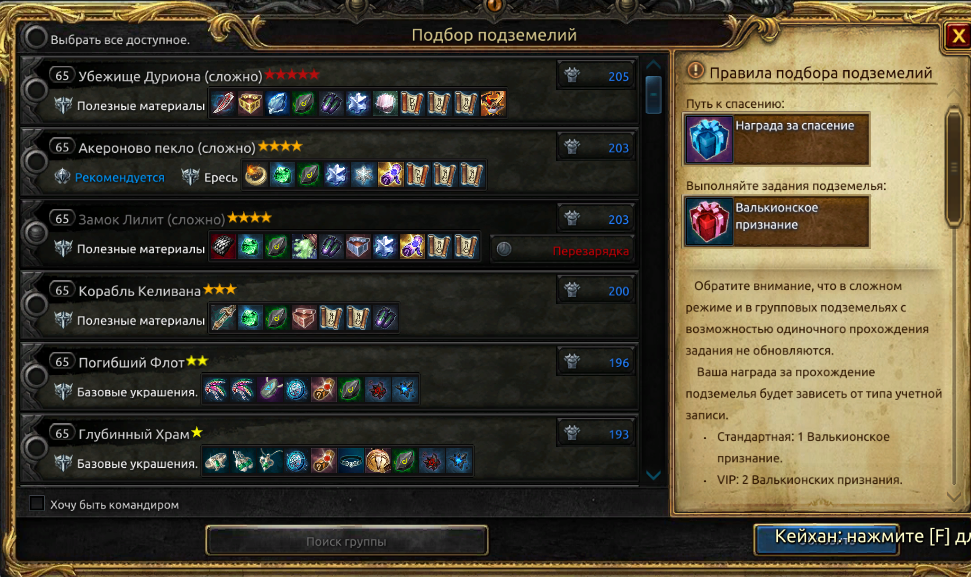The image size is (971, 577).
Task: Click the blue gift box reward icon
Action: (x=709, y=139)
